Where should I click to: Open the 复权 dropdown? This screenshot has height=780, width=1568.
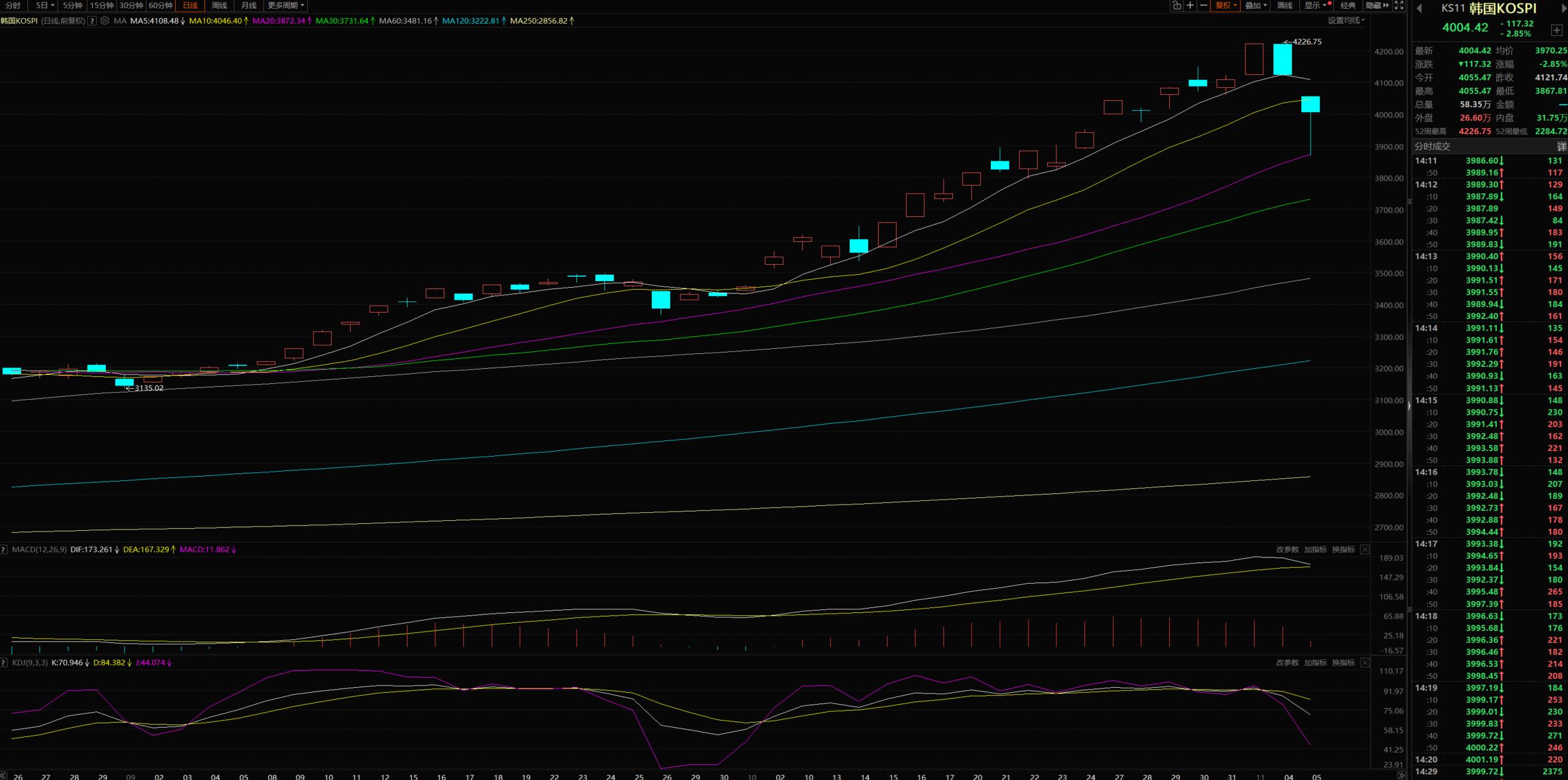coord(1226,6)
